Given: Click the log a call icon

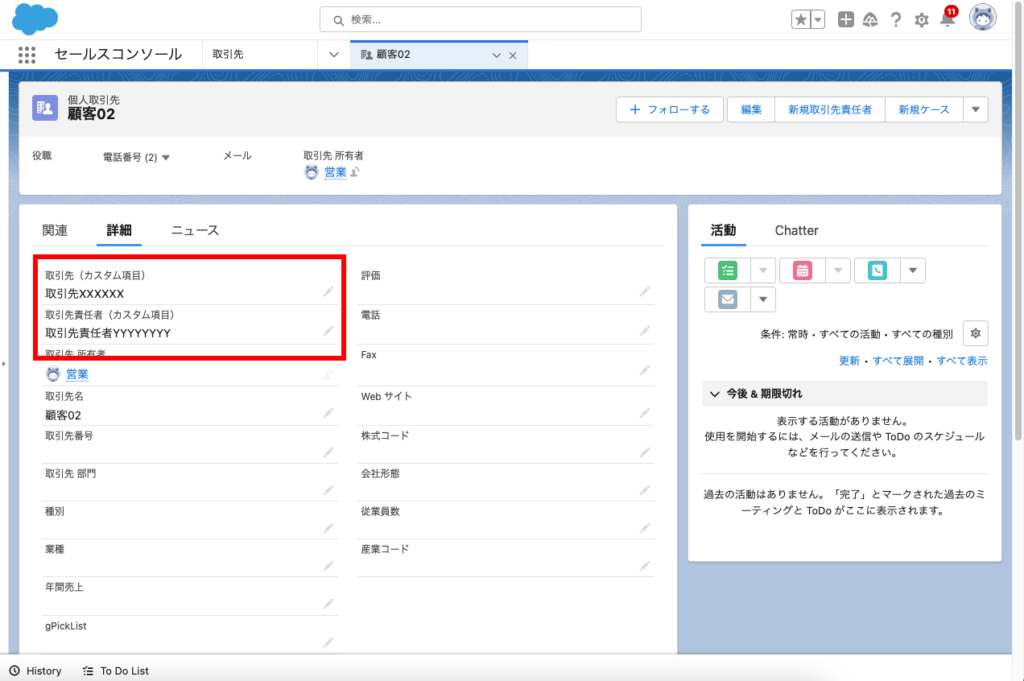Looking at the screenshot, I should pos(878,270).
